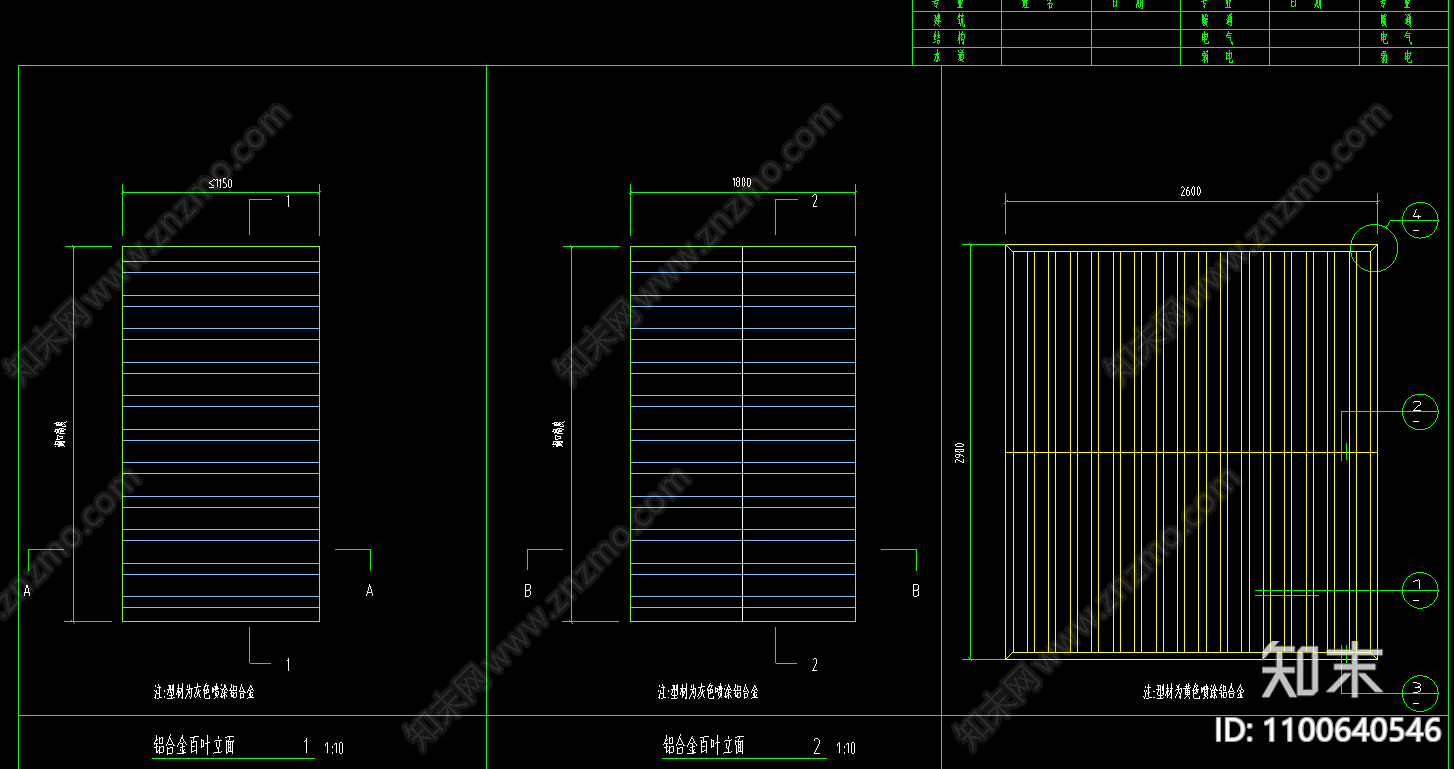The height and width of the screenshot is (769, 1454).
Task: Select the rightmost 电气 cell
Action: [1405, 38]
